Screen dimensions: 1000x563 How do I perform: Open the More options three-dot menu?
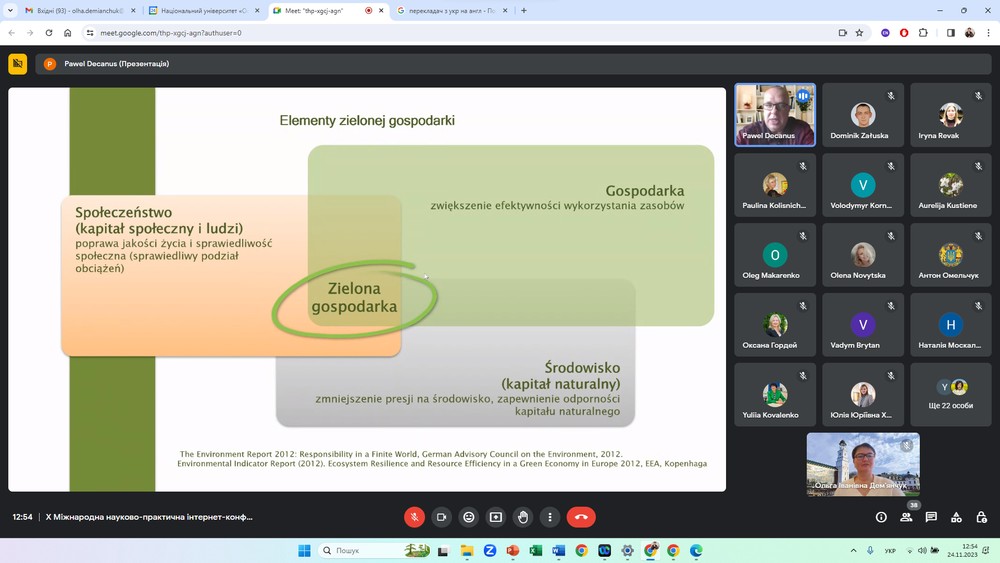(549, 517)
